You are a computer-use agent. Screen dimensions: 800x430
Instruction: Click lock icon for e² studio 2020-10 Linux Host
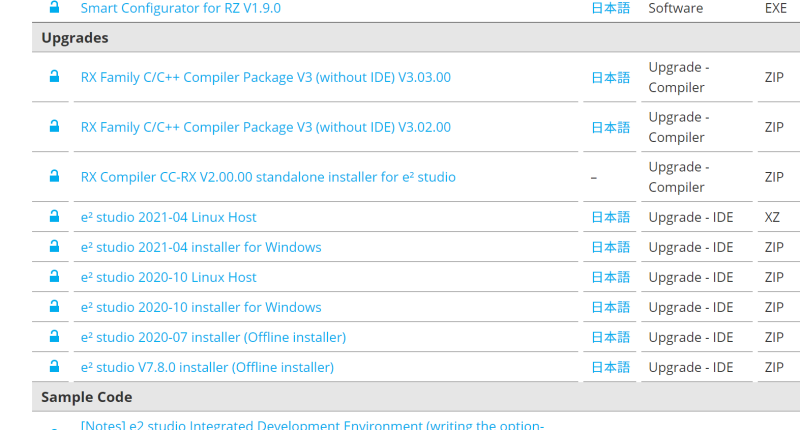coord(54,277)
